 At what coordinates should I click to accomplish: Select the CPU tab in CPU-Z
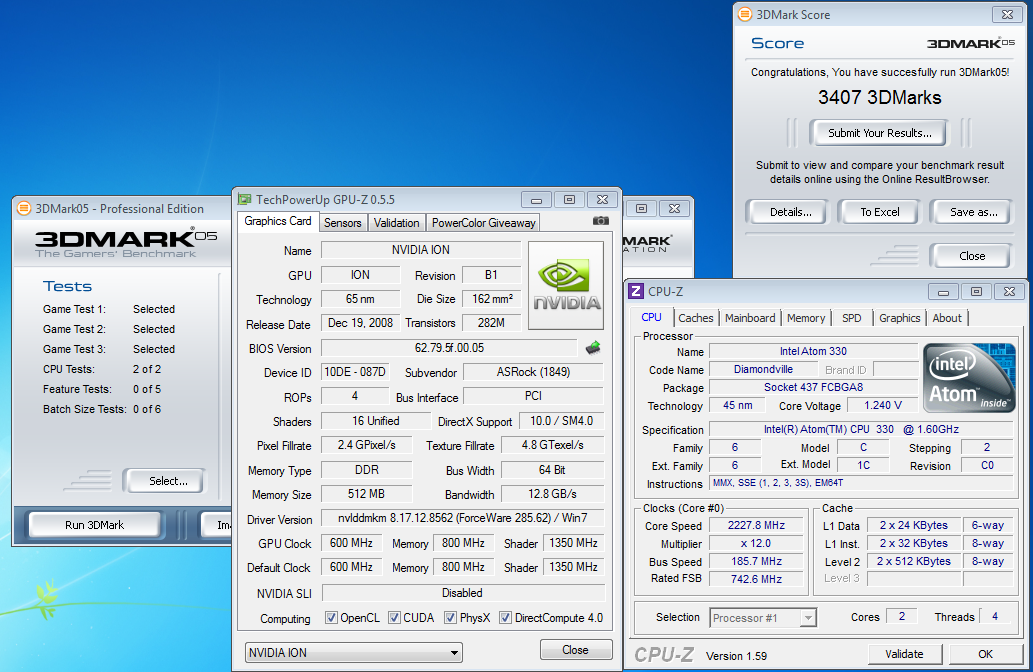pos(652,317)
